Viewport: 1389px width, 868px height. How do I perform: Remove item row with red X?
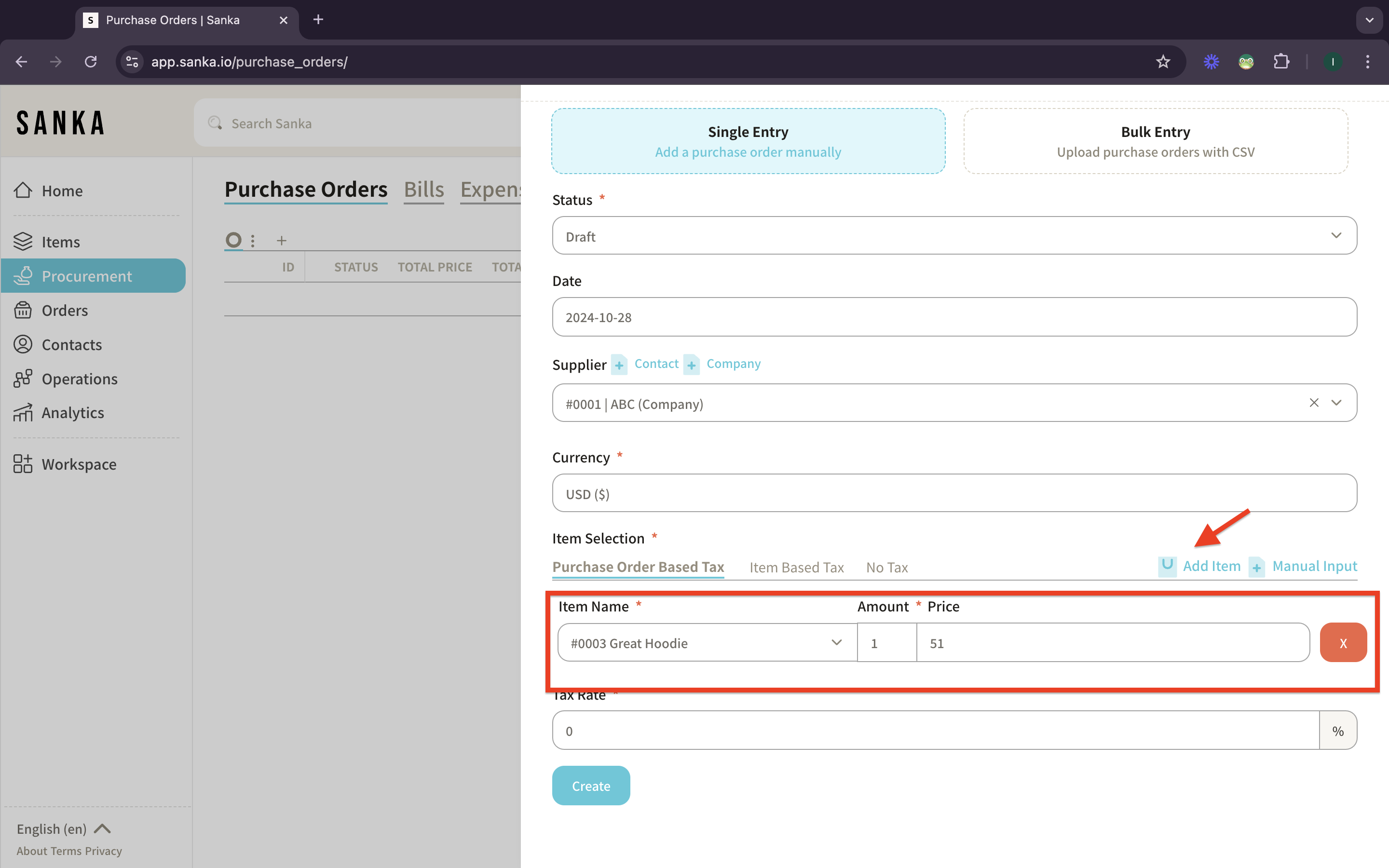(x=1343, y=643)
